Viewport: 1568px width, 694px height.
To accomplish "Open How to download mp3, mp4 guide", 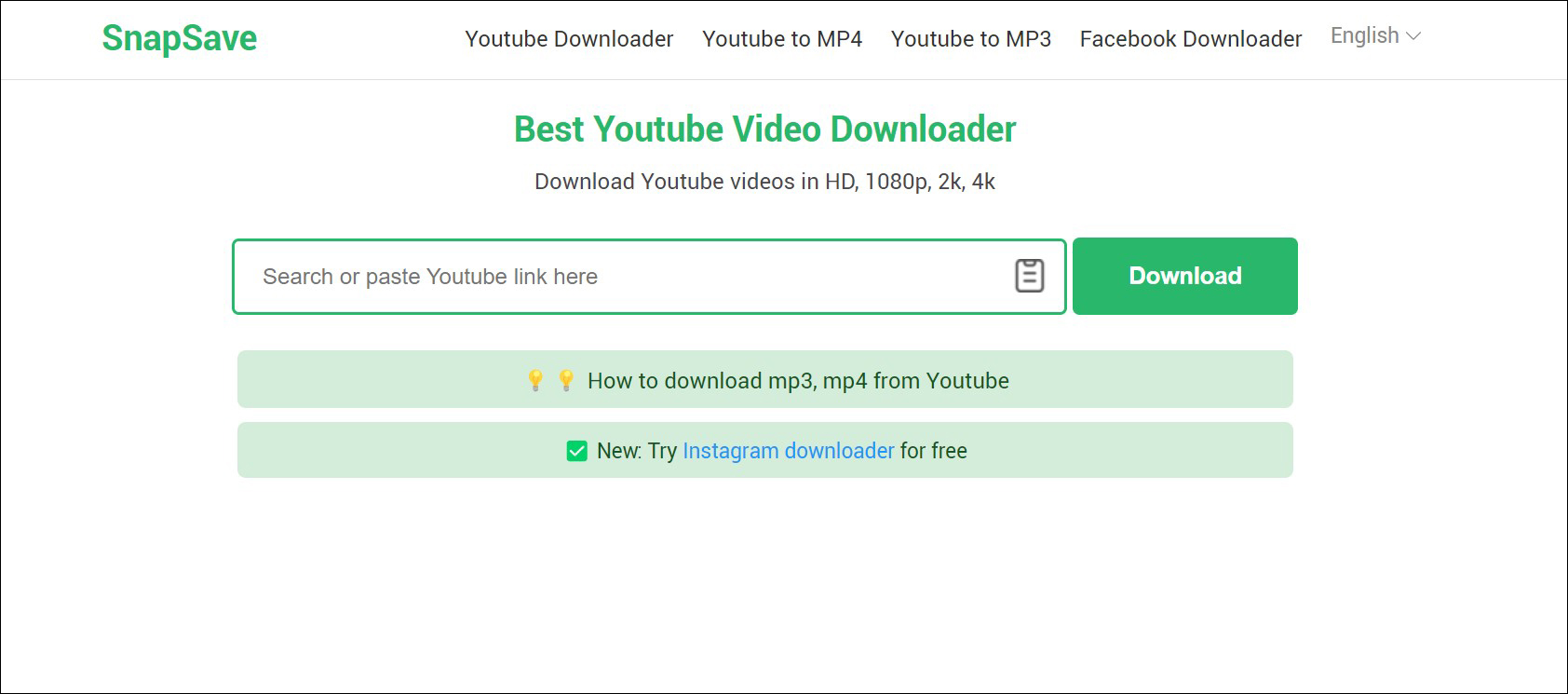I will click(x=798, y=381).
